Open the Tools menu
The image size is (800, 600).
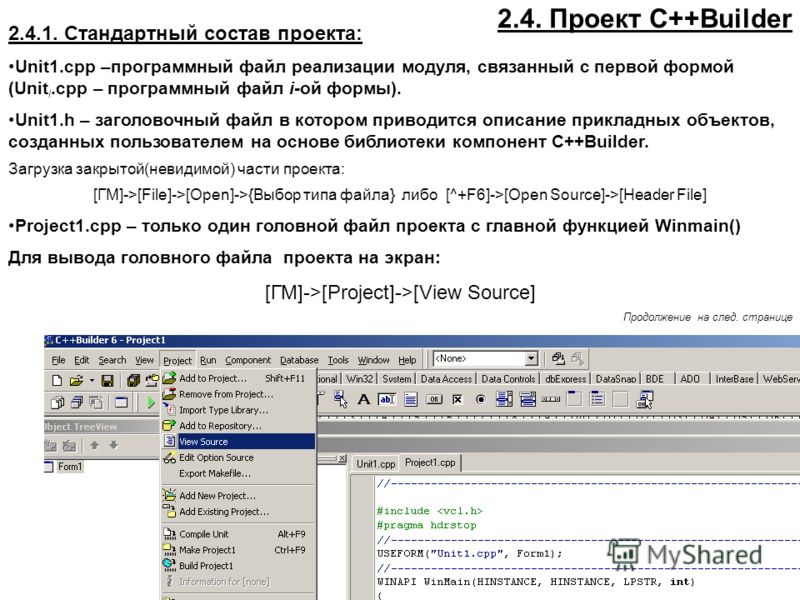pos(338,360)
